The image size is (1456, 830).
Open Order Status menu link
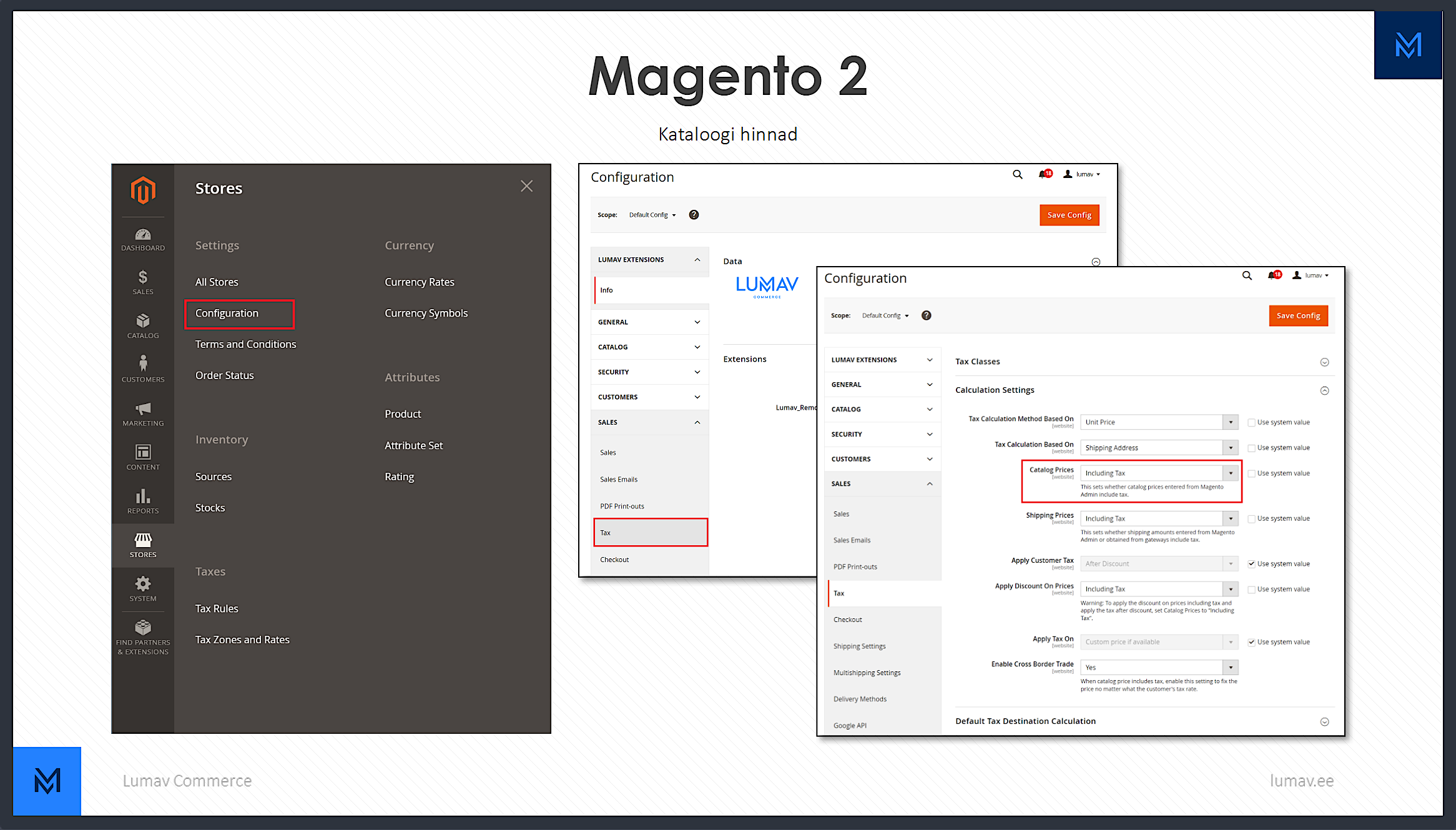click(224, 376)
